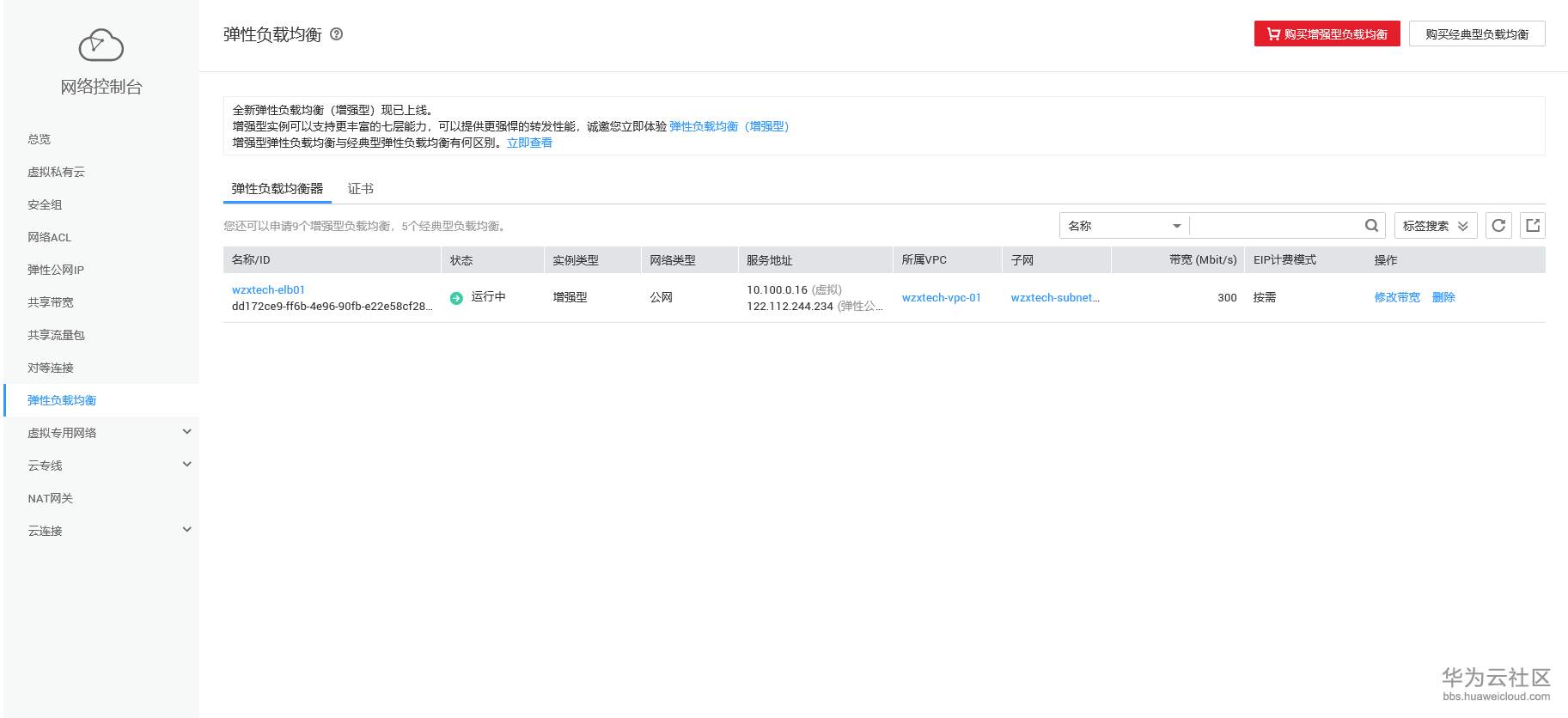This screenshot has width=1568, height=718.
Task: Click the export list icon
Action: pyautogui.click(x=1533, y=226)
